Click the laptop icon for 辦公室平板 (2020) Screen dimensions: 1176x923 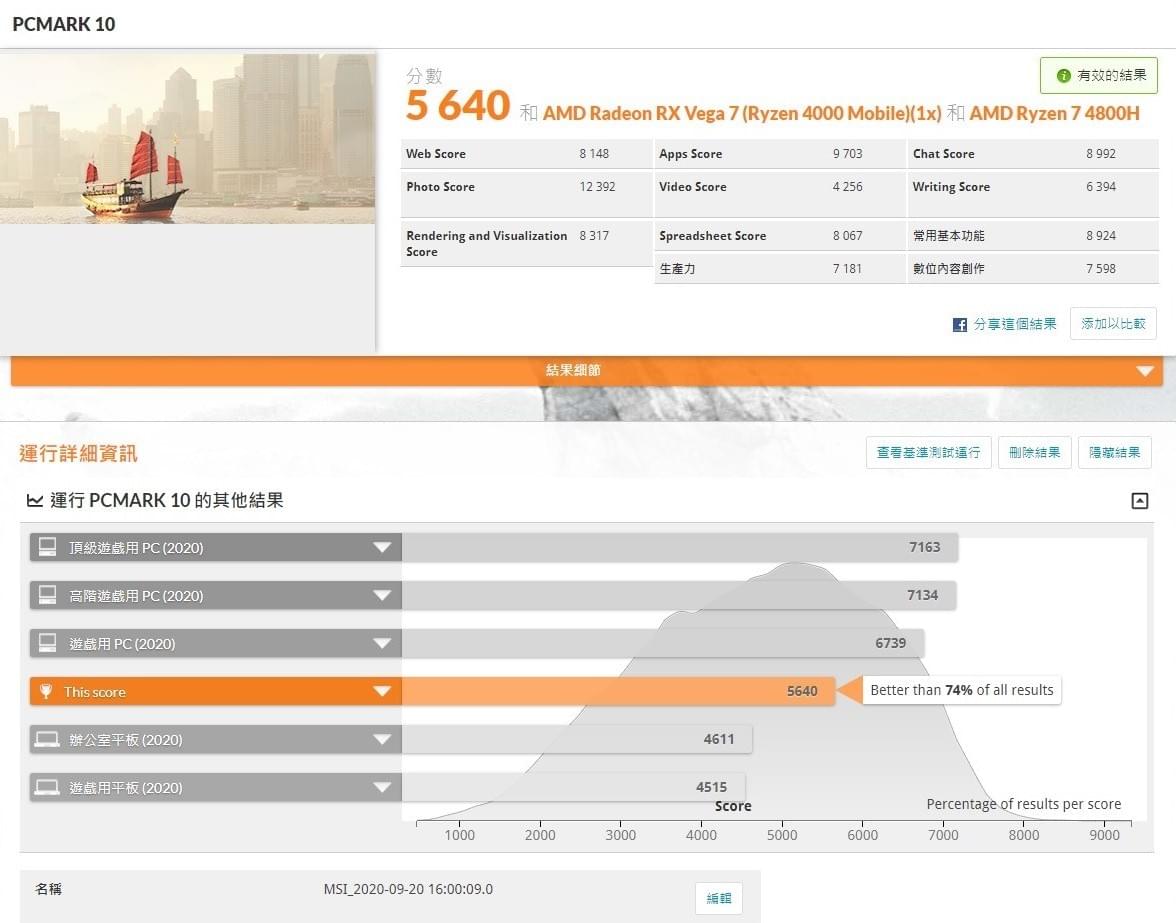[46, 739]
